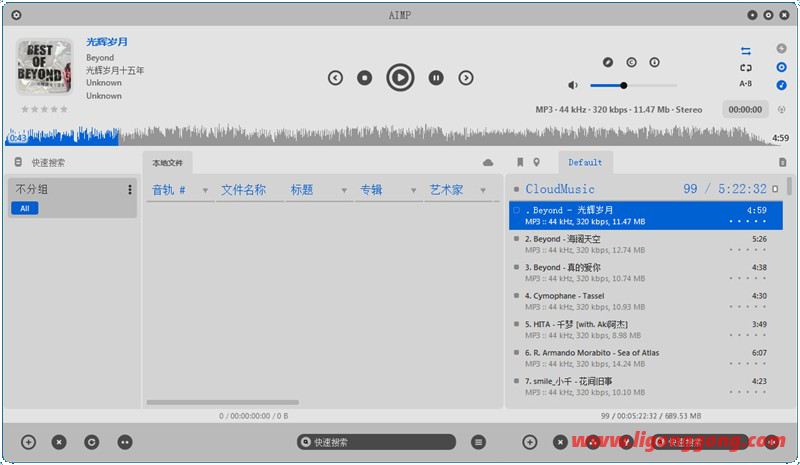Select playlist track Beyond - 光辉岁月
Viewport: 800px width, 465px height.
coord(645,215)
